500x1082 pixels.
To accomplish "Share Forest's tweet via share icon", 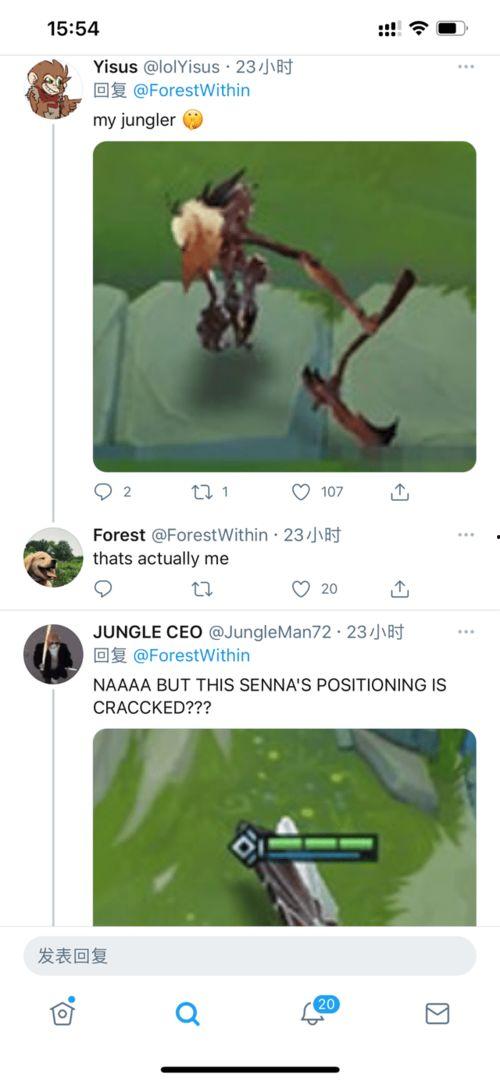I will (400, 589).
